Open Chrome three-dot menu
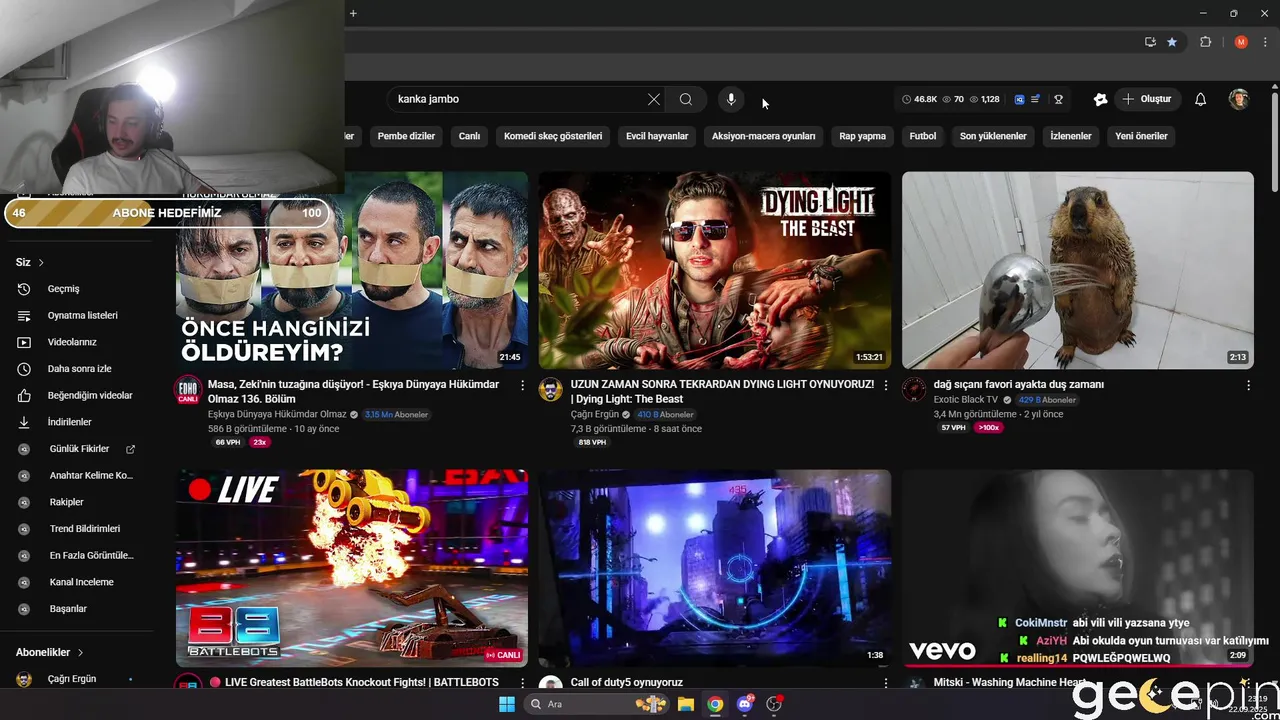1280x720 pixels. point(1265,42)
